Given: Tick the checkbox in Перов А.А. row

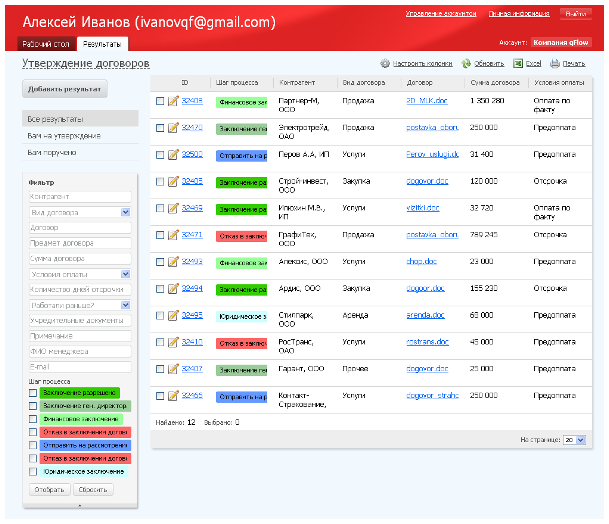Looking at the screenshot, I should point(160,155).
